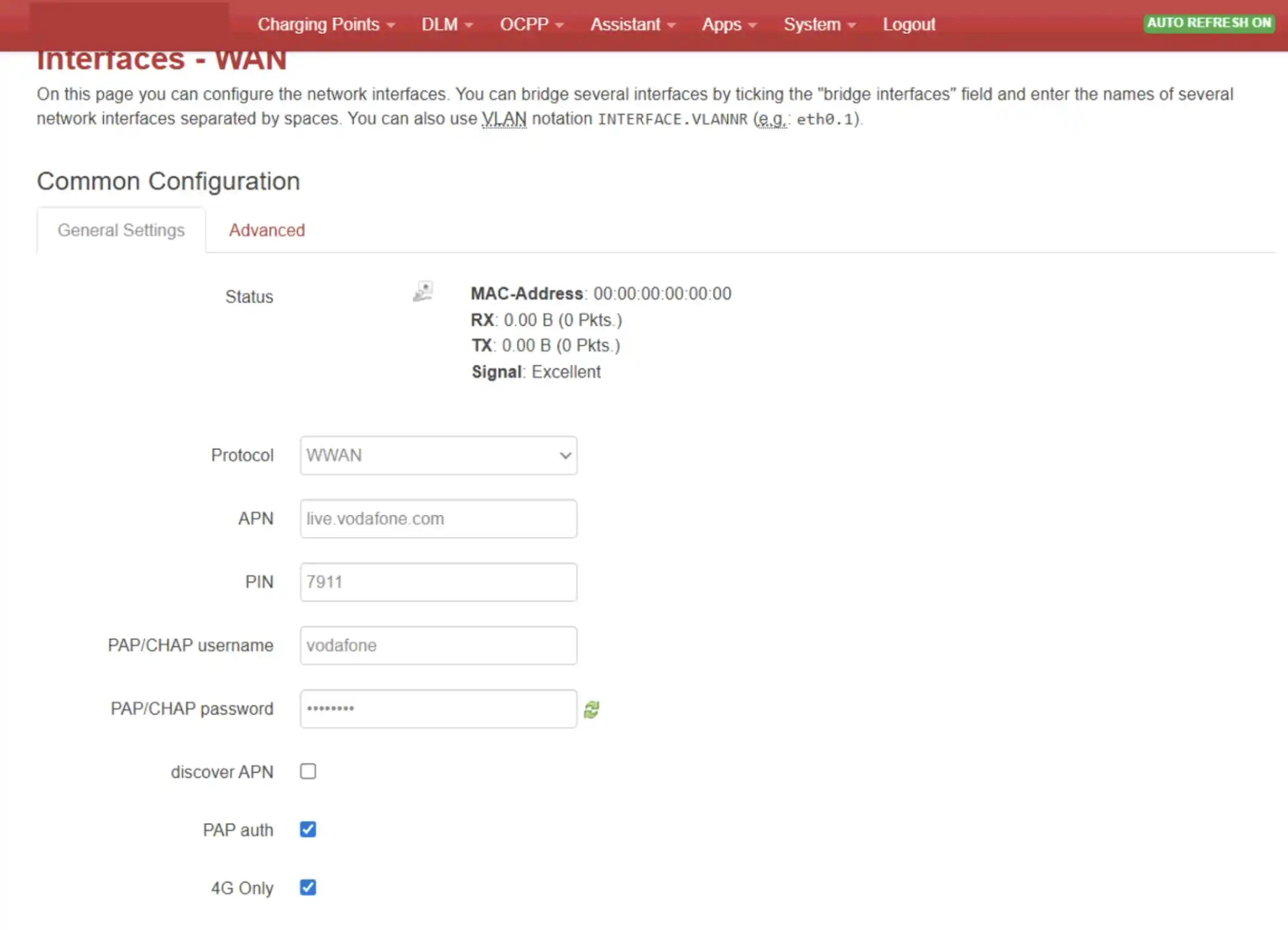The height and width of the screenshot is (930, 1288).
Task: Open the Protocol WWAN dropdown
Action: pyautogui.click(x=438, y=456)
